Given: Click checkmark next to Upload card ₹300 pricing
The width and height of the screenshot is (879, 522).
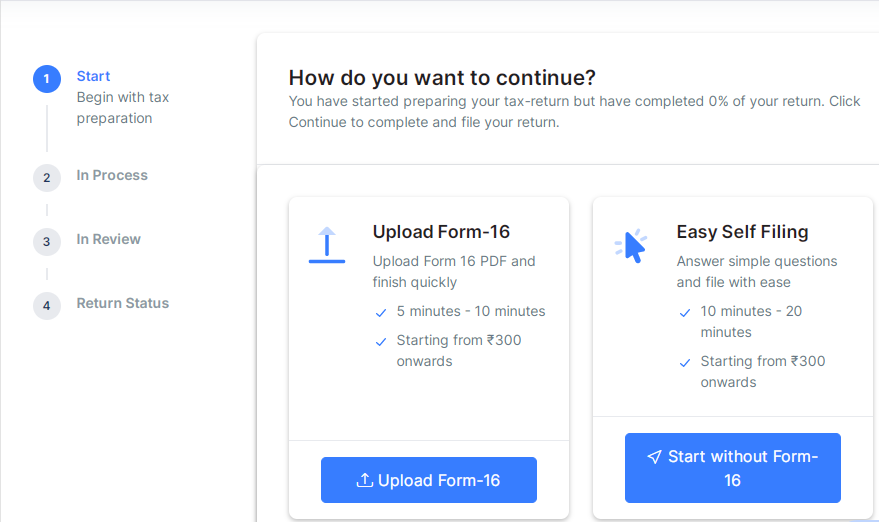Looking at the screenshot, I should click(x=381, y=341).
